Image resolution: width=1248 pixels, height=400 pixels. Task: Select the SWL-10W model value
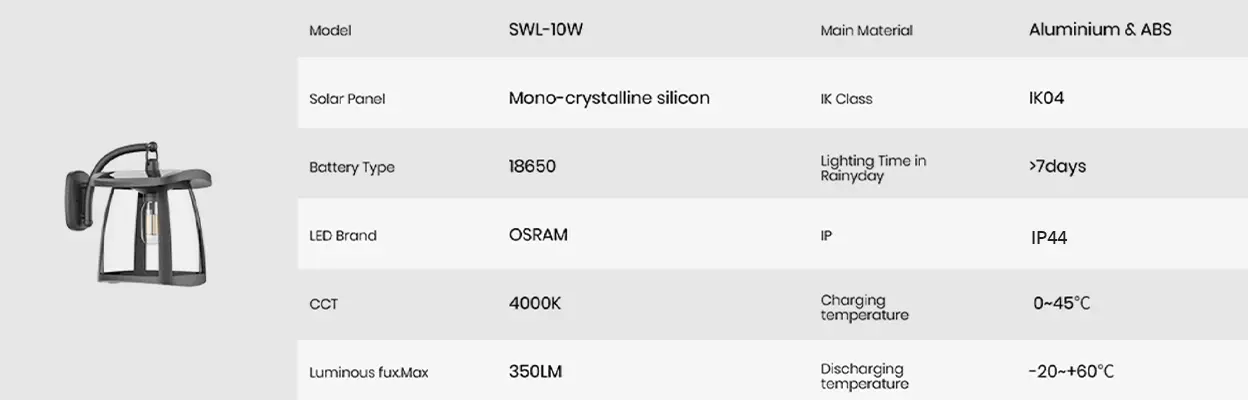[545, 30]
